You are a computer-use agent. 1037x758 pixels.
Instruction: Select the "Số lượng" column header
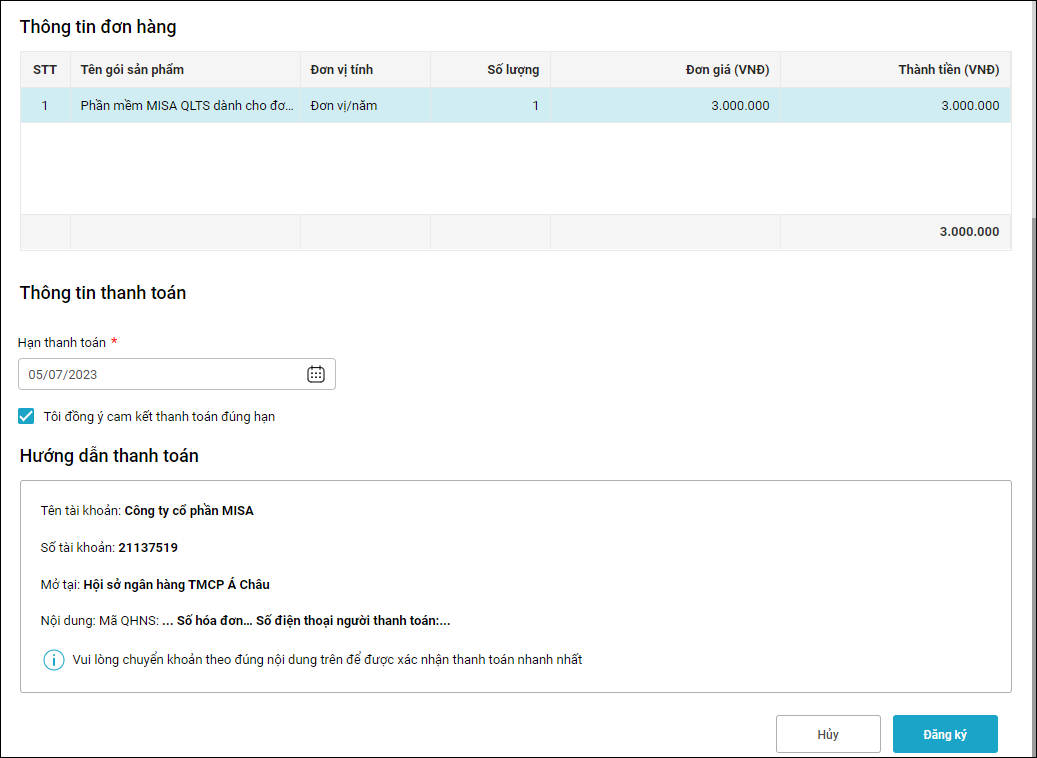pyautogui.click(x=513, y=70)
